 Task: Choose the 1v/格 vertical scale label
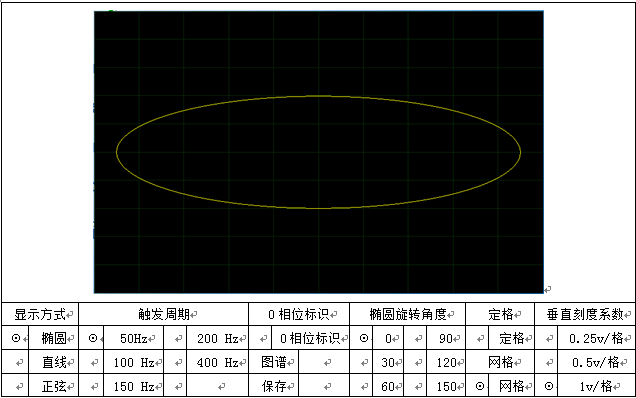[596, 386]
